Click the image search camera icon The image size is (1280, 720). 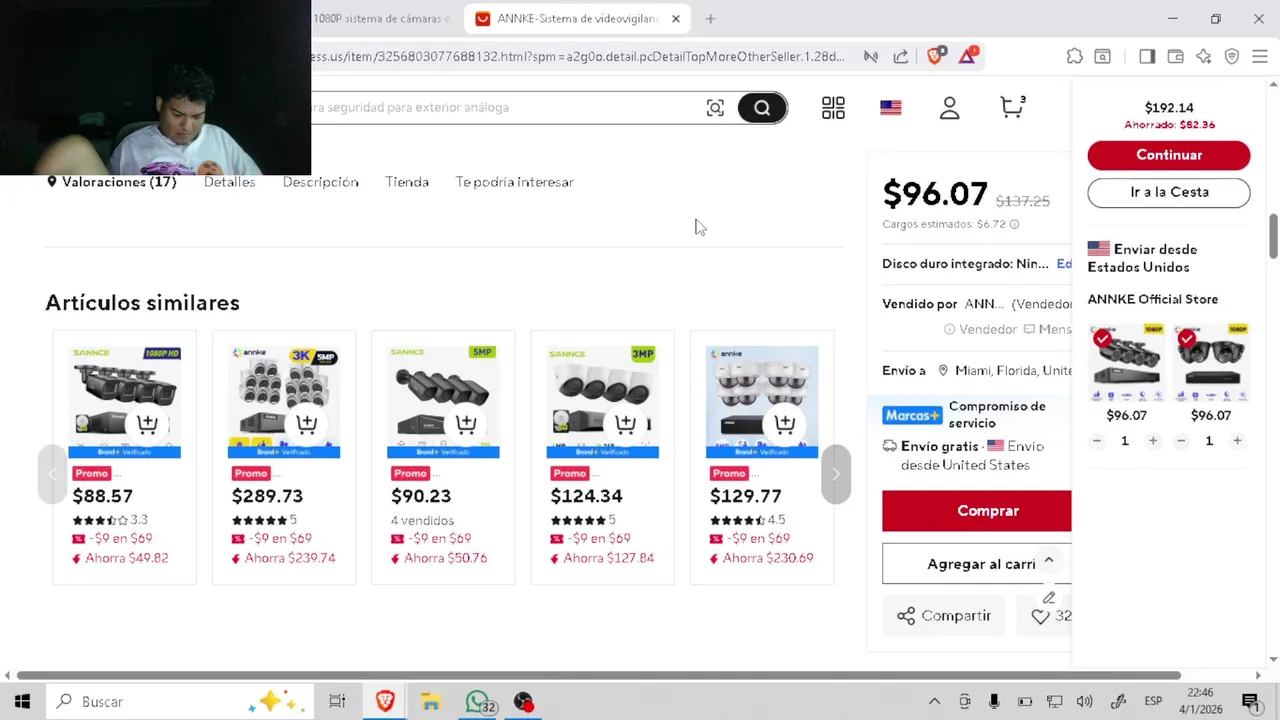click(715, 108)
